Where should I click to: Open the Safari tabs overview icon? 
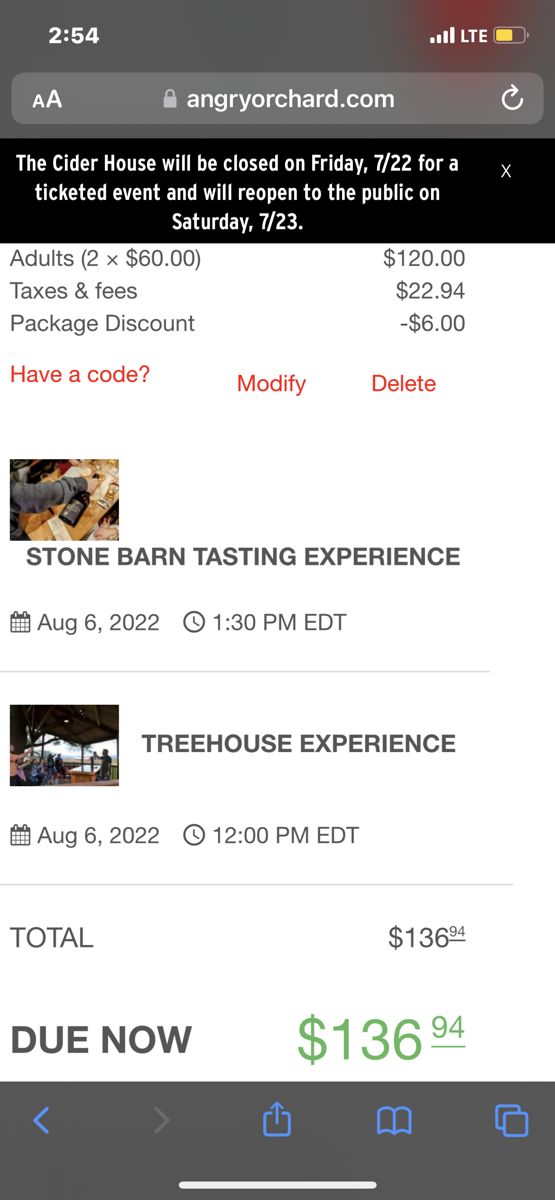tap(512, 1120)
